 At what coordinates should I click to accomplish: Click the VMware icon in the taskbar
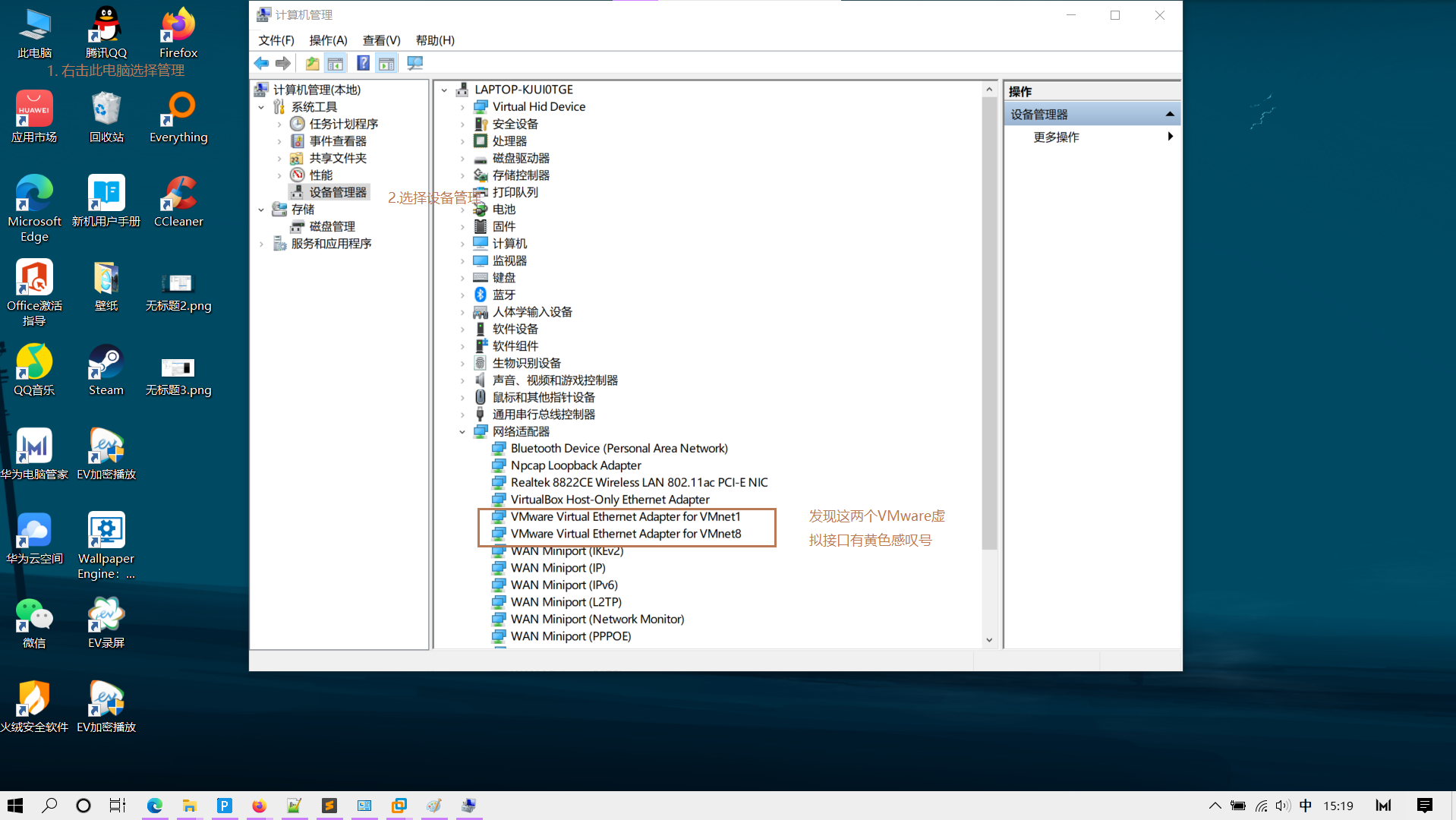(x=399, y=806)
